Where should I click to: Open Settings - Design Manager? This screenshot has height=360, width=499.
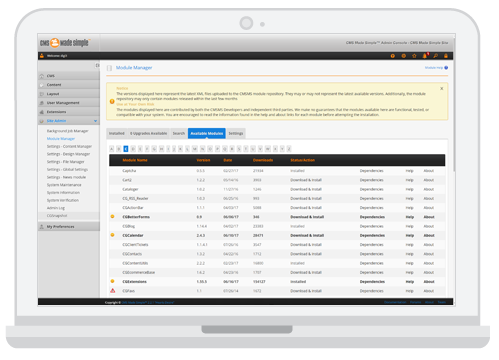(x=68, y=154)
